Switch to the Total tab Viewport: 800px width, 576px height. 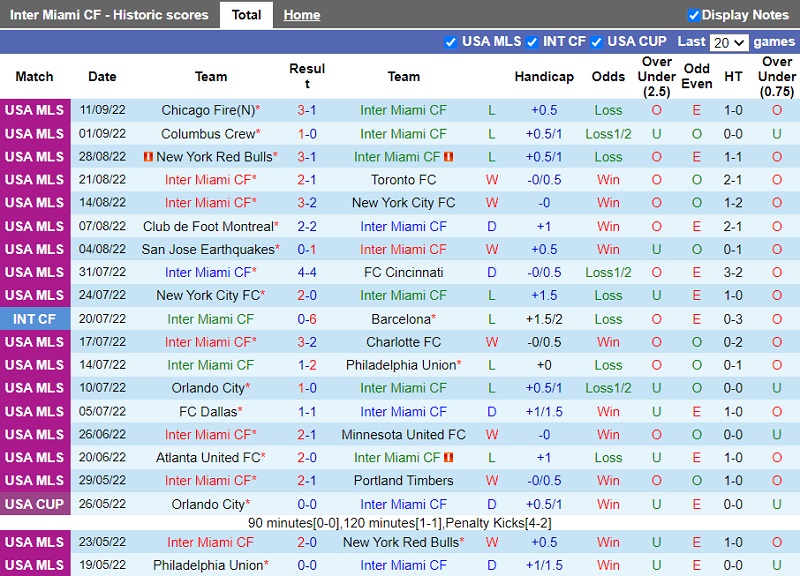[x=246, y=15]
